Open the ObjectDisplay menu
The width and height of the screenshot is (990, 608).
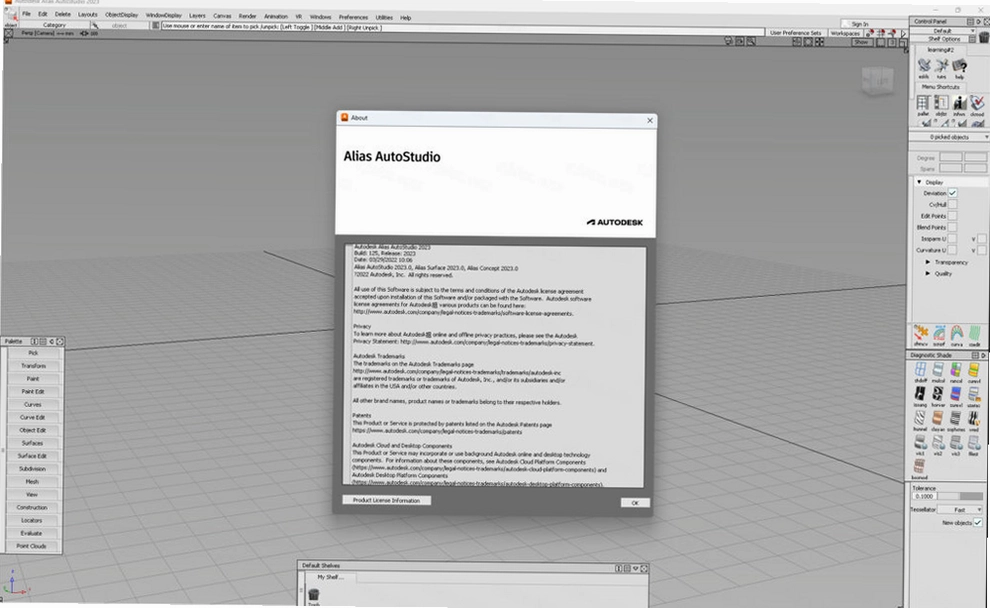pos(121,15)
